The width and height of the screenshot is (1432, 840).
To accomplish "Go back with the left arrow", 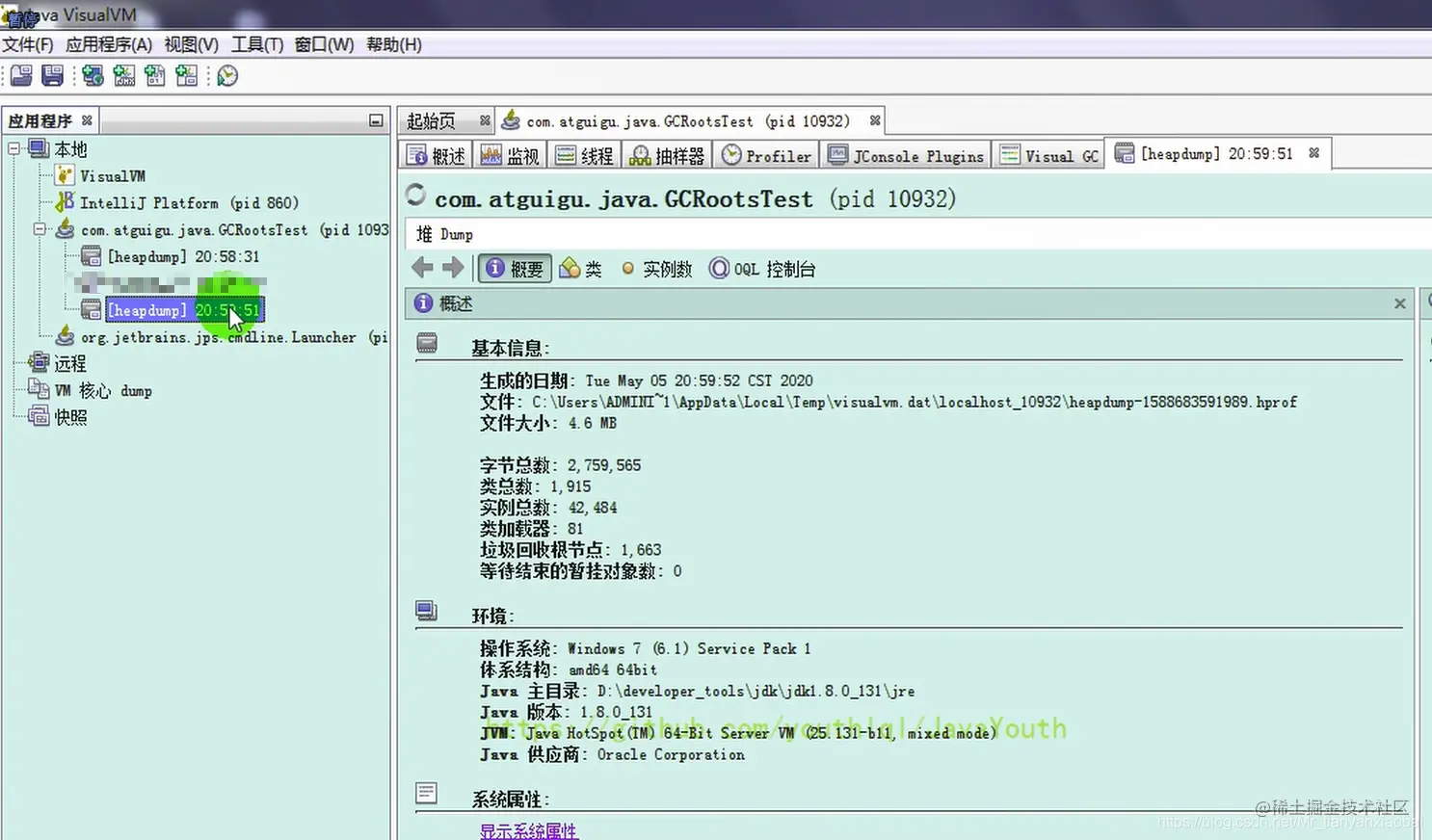I will tap(422, 268).
